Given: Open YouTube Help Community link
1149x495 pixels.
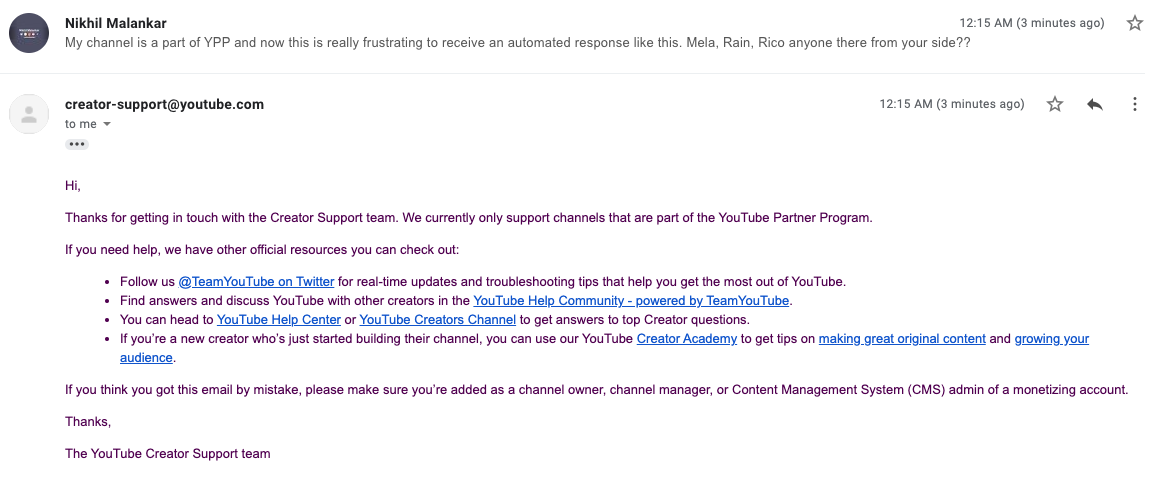Looking at the screenshot, I should [631, 301].
